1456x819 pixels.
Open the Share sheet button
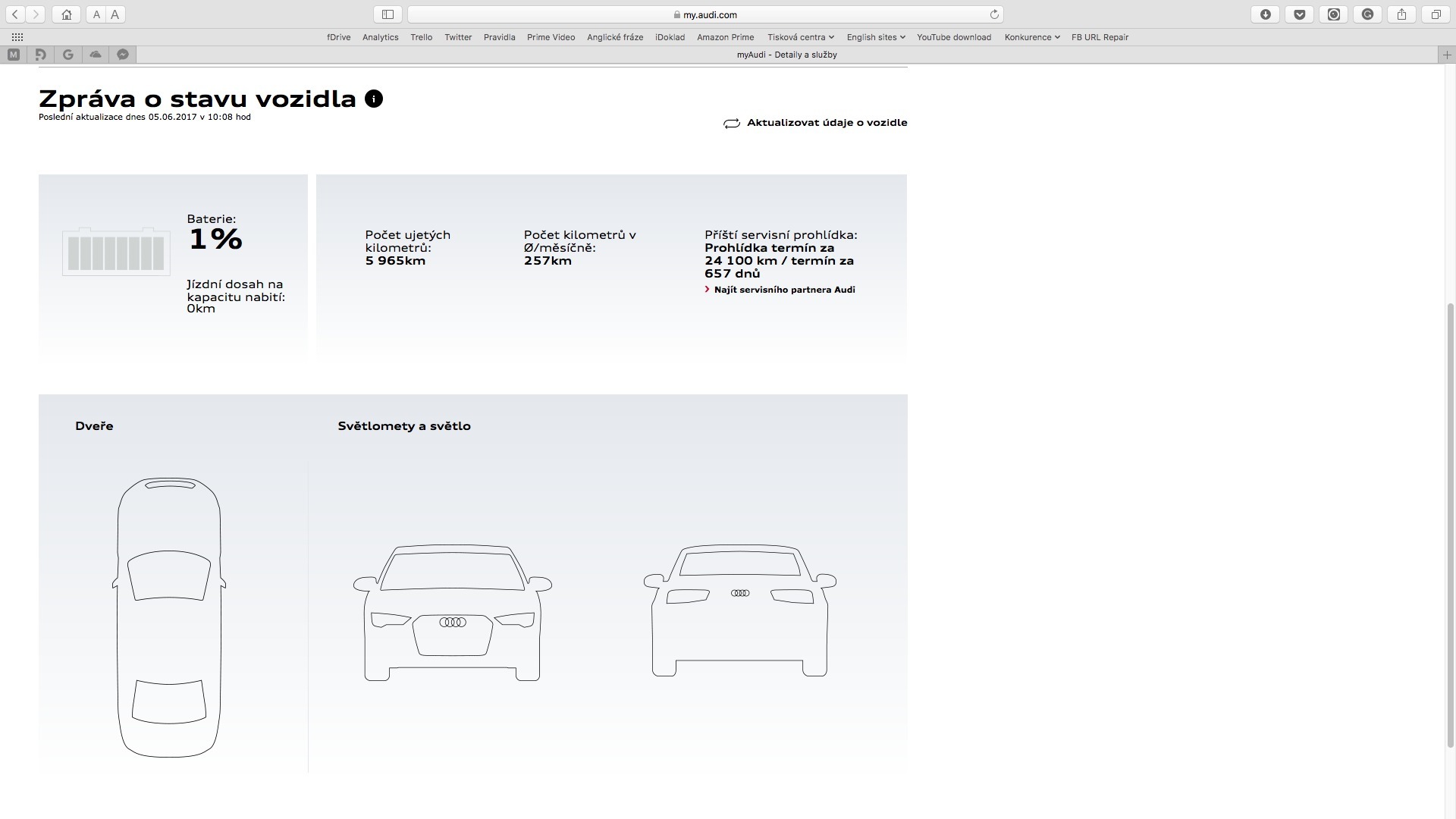[1401, 14]
